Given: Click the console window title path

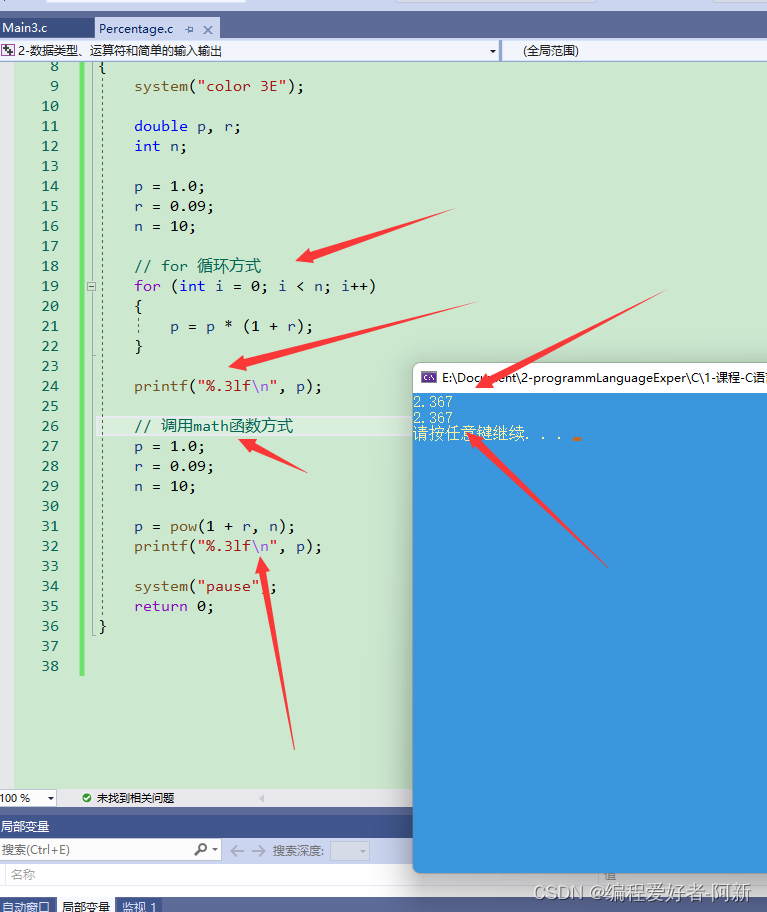Looking at the screenshot, I should coord(604,378).
